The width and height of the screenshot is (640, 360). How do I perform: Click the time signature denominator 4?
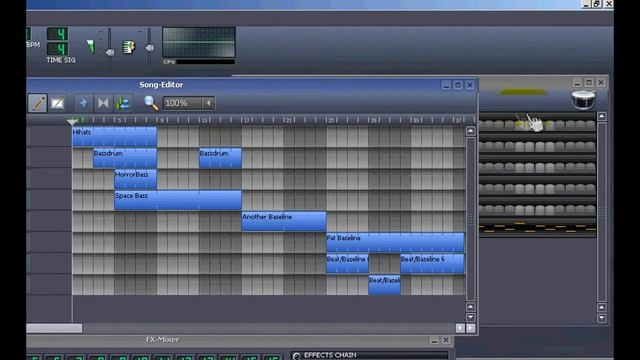pos(58,49)
